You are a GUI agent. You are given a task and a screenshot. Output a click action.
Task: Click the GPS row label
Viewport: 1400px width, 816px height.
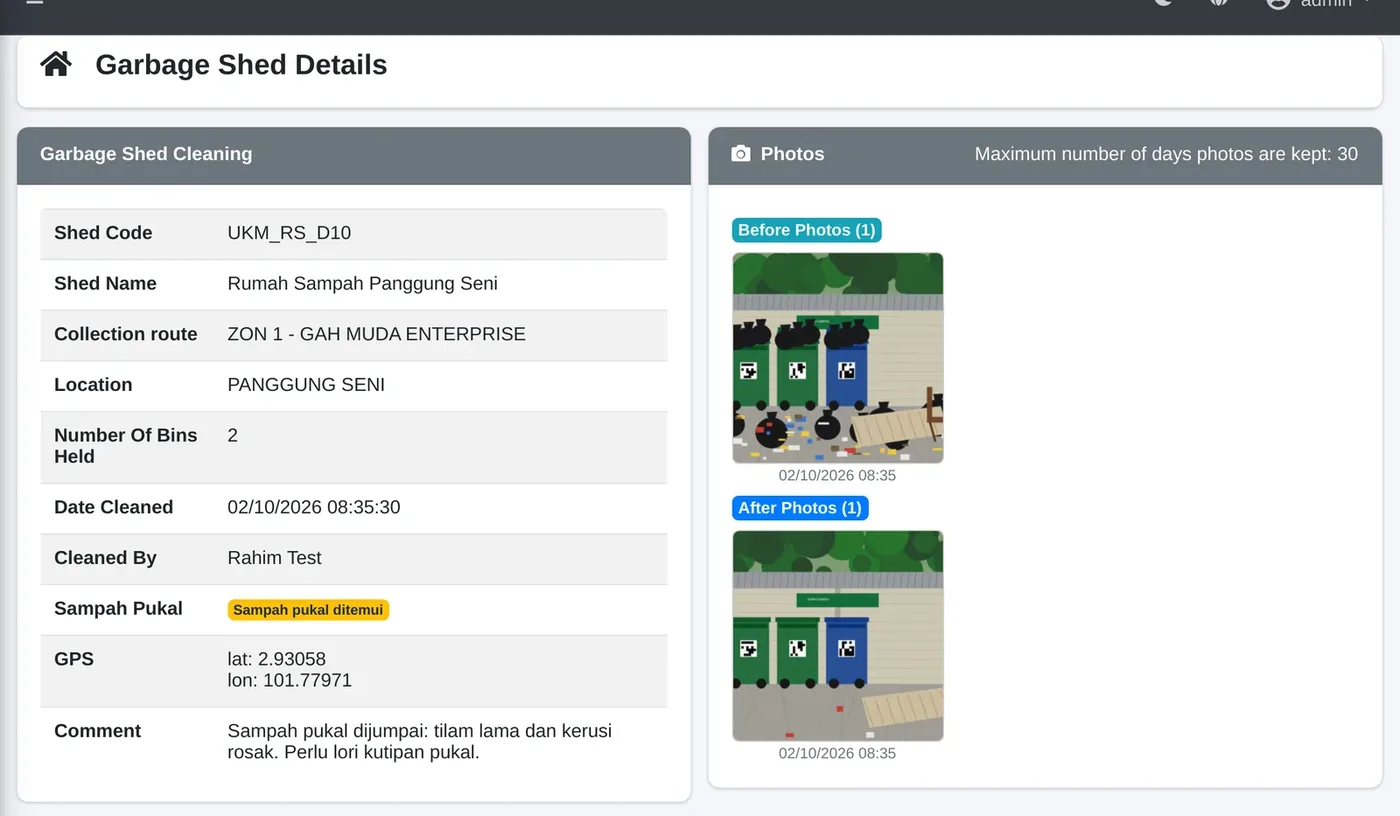pos(74,659)
